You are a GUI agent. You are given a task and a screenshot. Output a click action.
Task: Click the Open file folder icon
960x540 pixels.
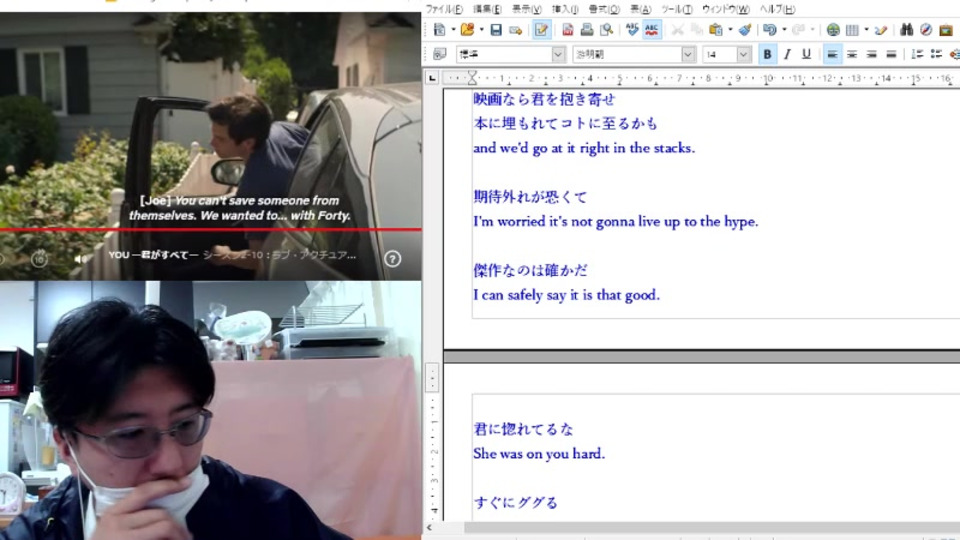(467, 29)
